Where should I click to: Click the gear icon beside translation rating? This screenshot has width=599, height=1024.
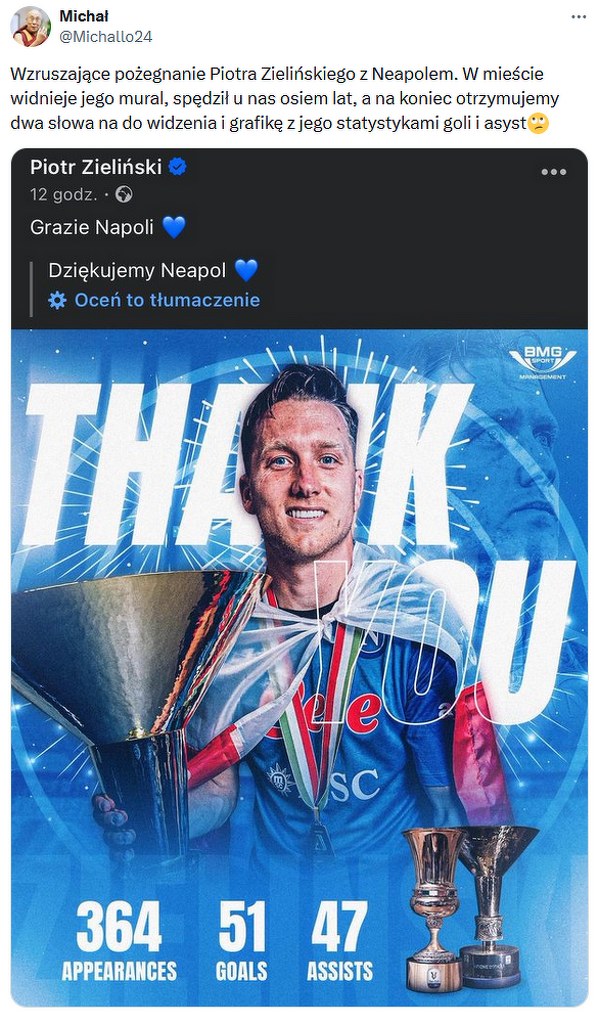57,300
